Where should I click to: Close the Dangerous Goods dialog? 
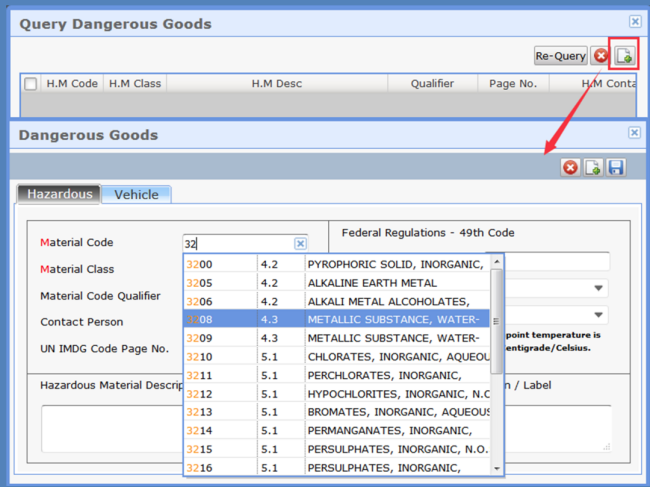[x=635, y=132]
